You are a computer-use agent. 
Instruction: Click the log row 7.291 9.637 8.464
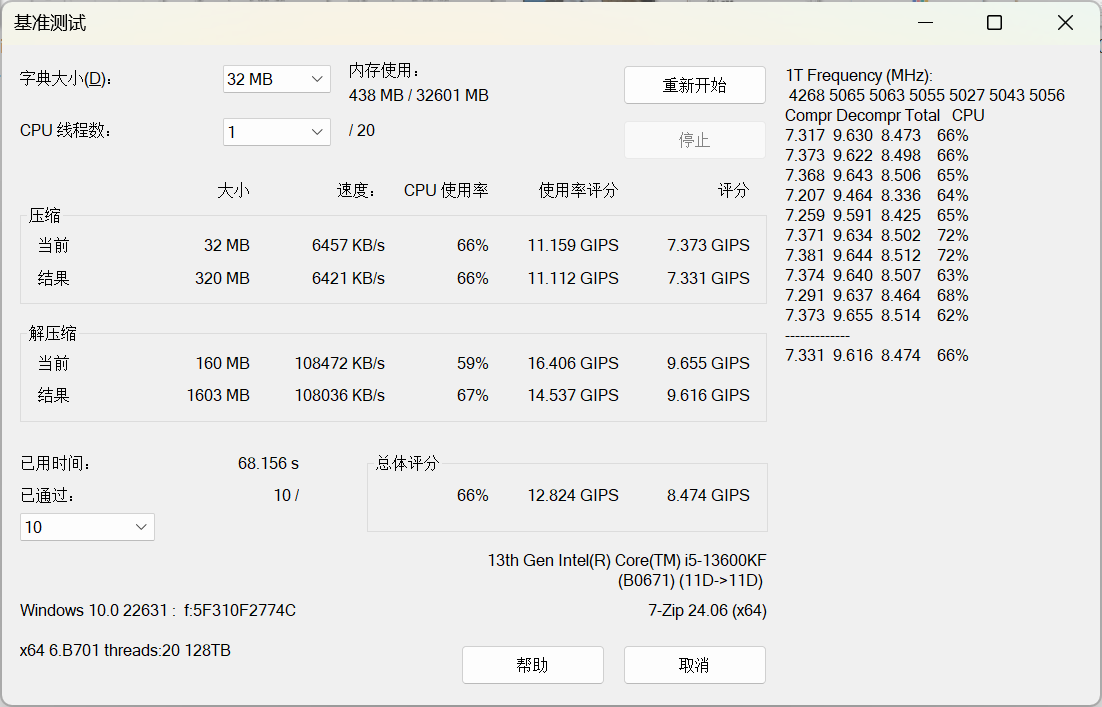(x=876, y=296)
